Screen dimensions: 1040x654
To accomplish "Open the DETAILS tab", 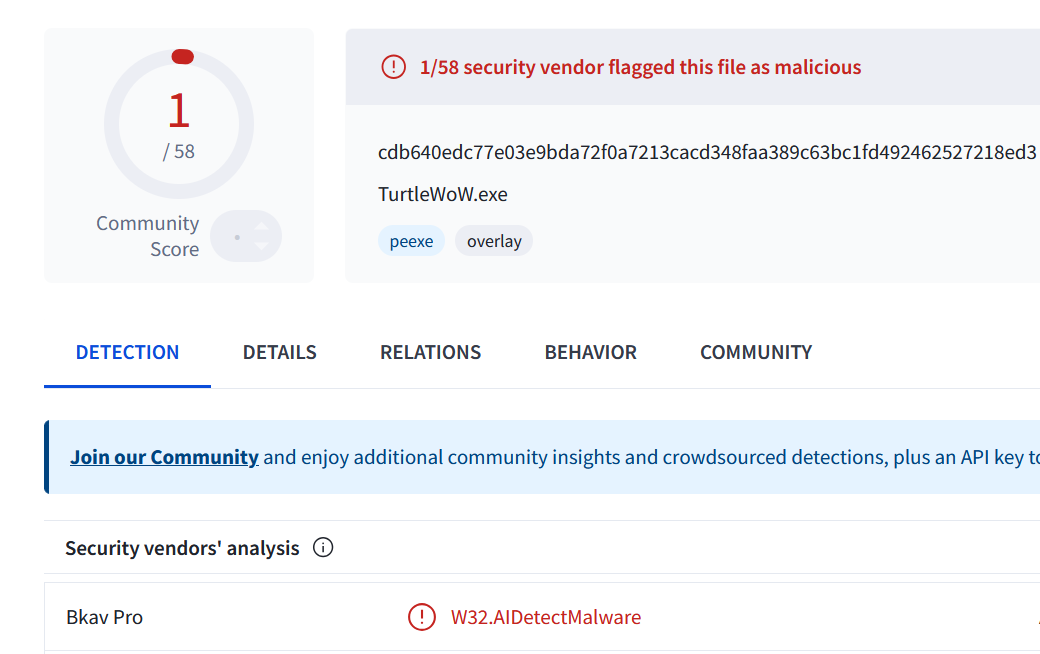I will coord(280,352).
